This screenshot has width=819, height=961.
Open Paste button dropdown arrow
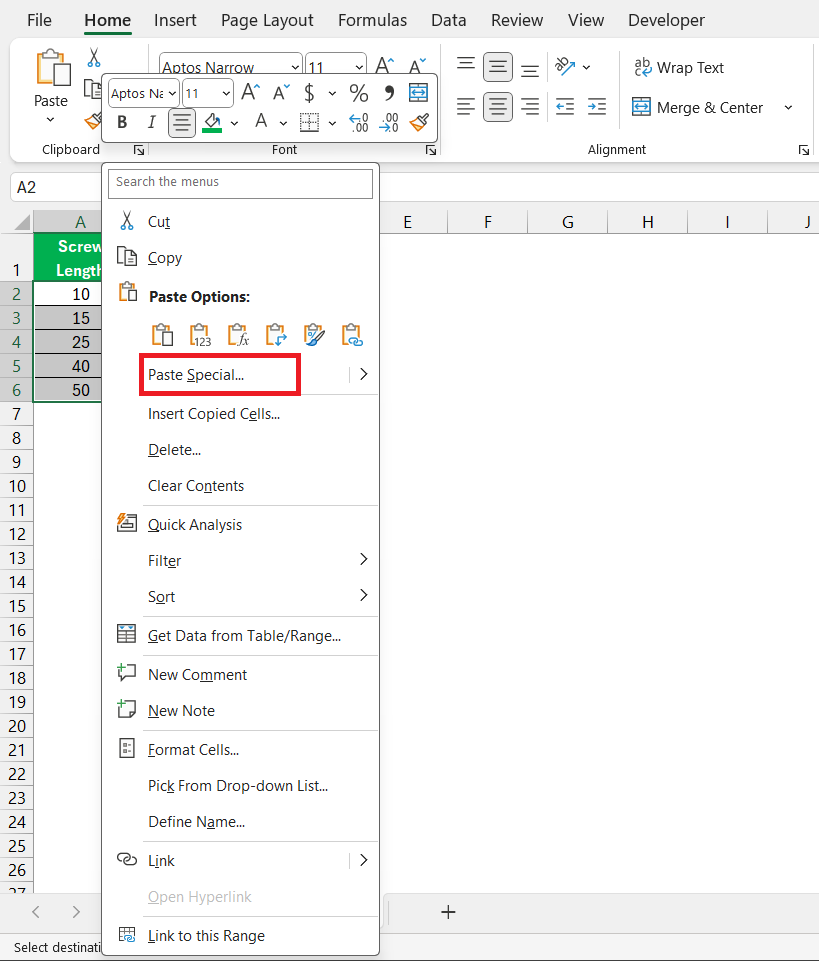(50, 120)
